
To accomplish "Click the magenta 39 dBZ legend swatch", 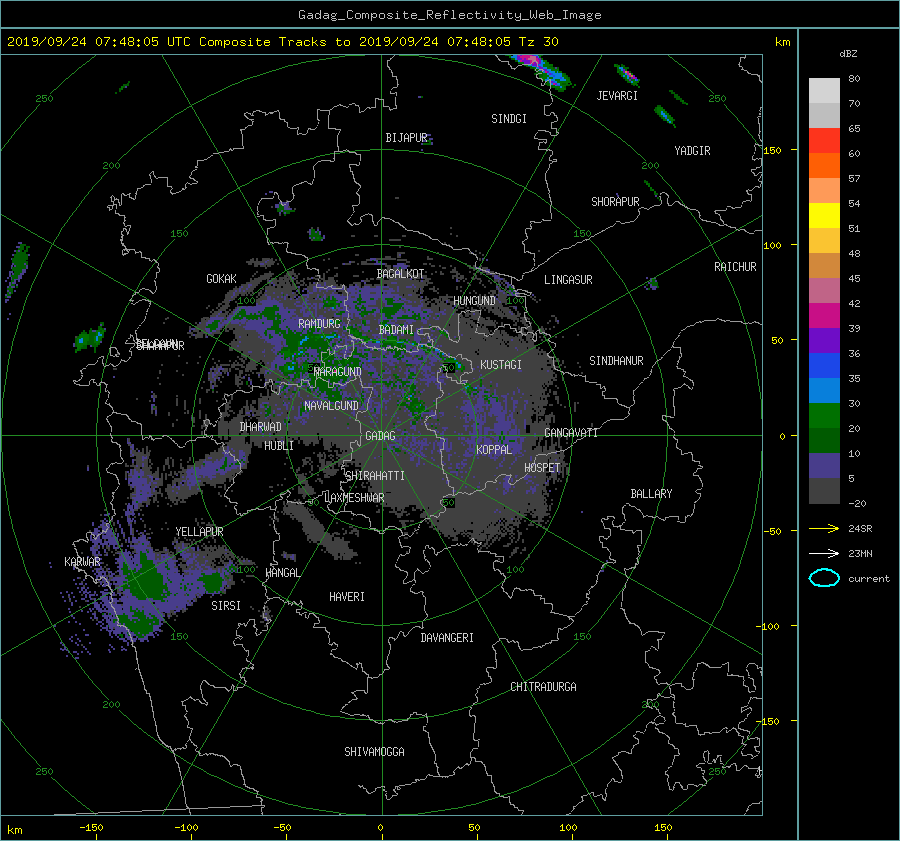I will click(x=824, y=315).
